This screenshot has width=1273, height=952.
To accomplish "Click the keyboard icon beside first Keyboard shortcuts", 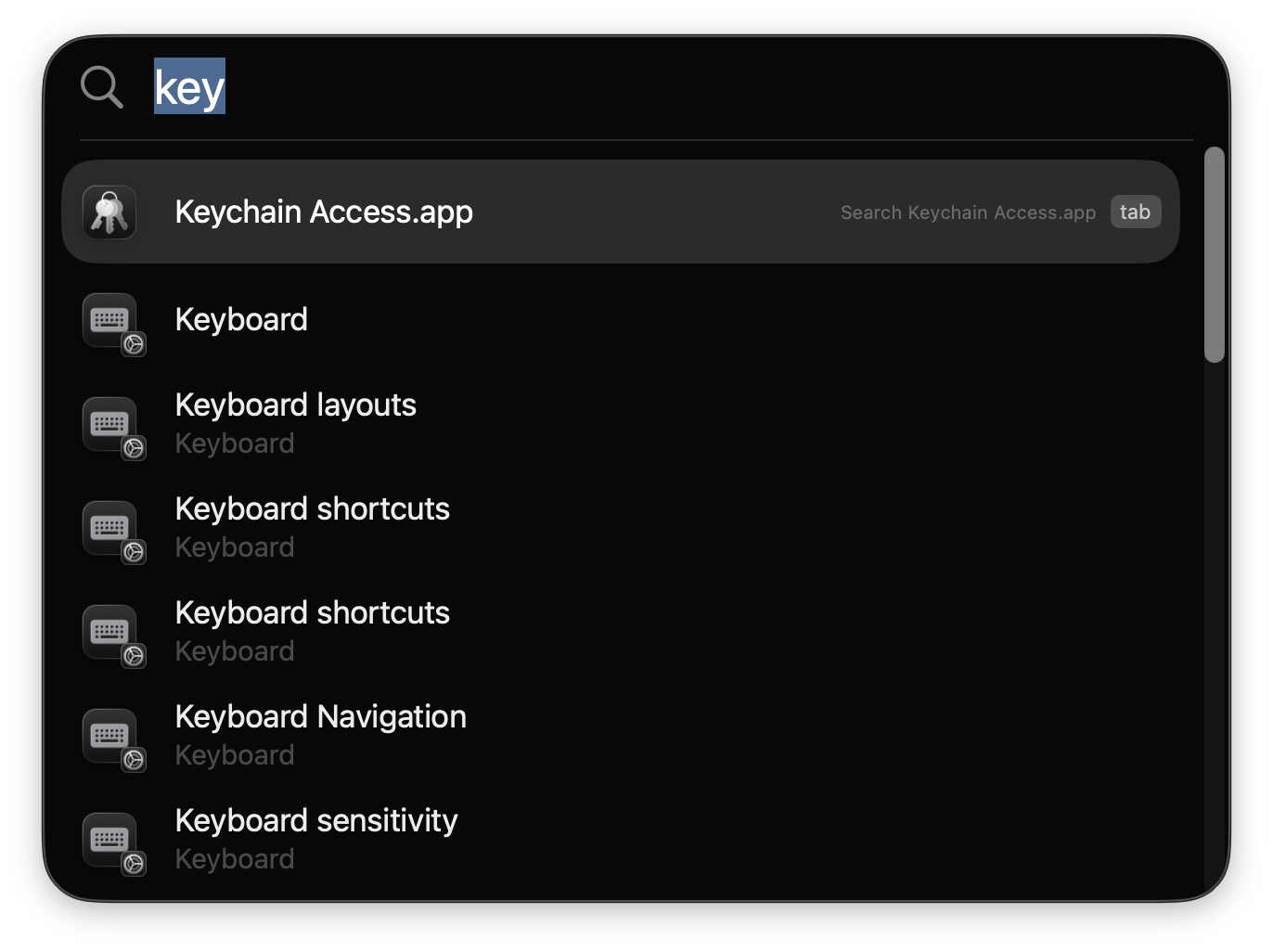I will [x=109, y=531].
